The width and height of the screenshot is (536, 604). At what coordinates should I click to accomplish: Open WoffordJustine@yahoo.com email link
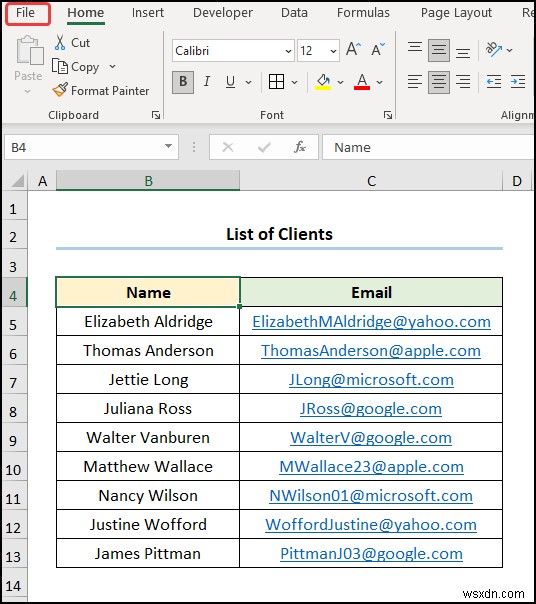(x=371, y=524)
